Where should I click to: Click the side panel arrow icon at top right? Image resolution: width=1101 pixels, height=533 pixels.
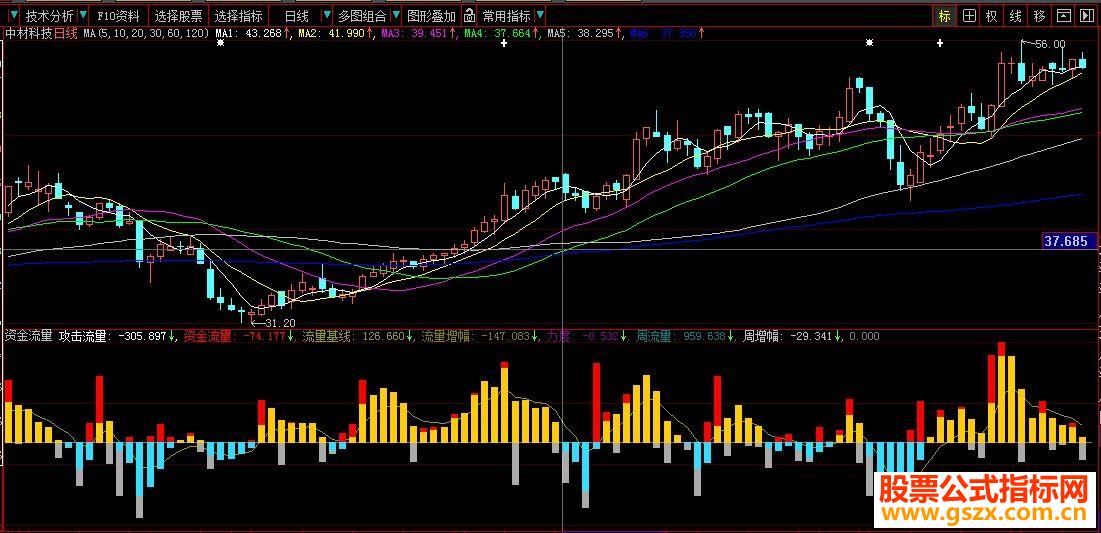(x=1086, y=15)
